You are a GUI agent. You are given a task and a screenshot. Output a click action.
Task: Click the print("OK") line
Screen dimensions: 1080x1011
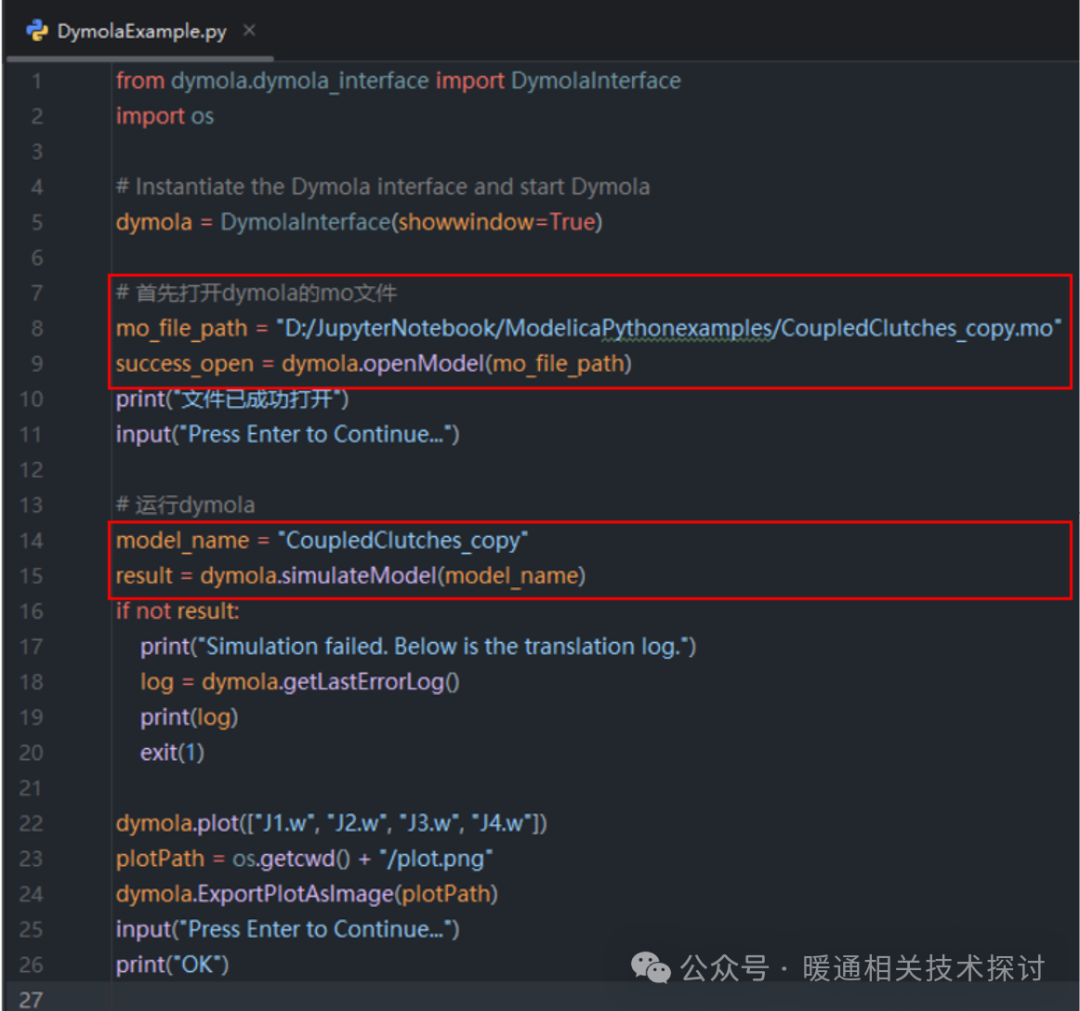172,965
